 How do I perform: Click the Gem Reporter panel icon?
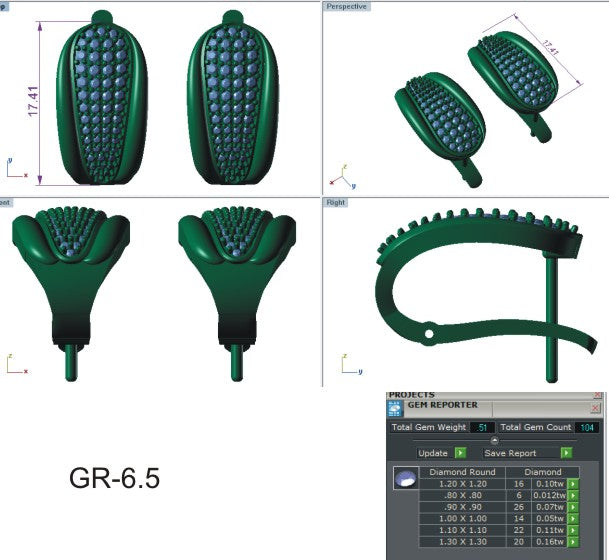tap(396, 408)
